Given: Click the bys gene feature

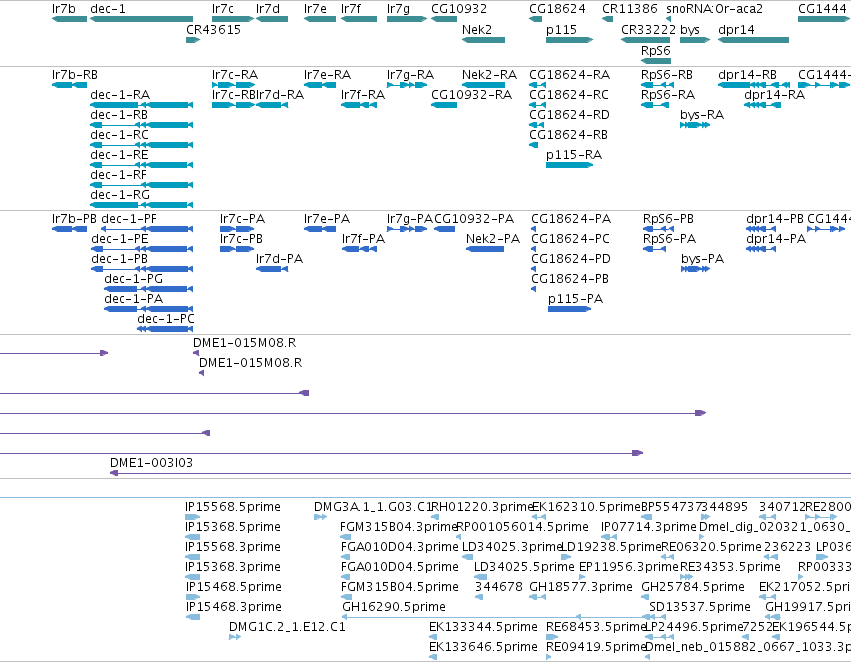Looking at the screenshot, I should [x=695, y=40].
